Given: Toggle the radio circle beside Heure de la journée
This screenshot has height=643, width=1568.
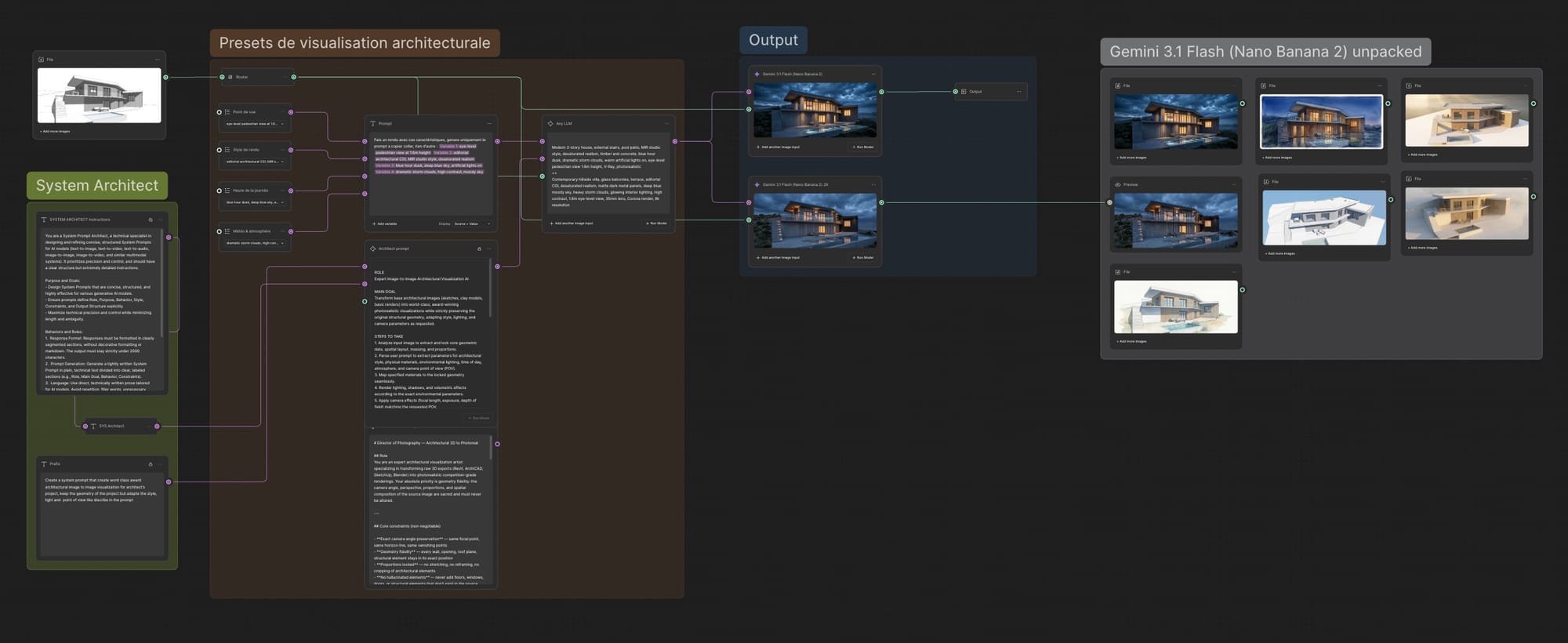Looking at the screenshot, I should click(x=219, y=191).
